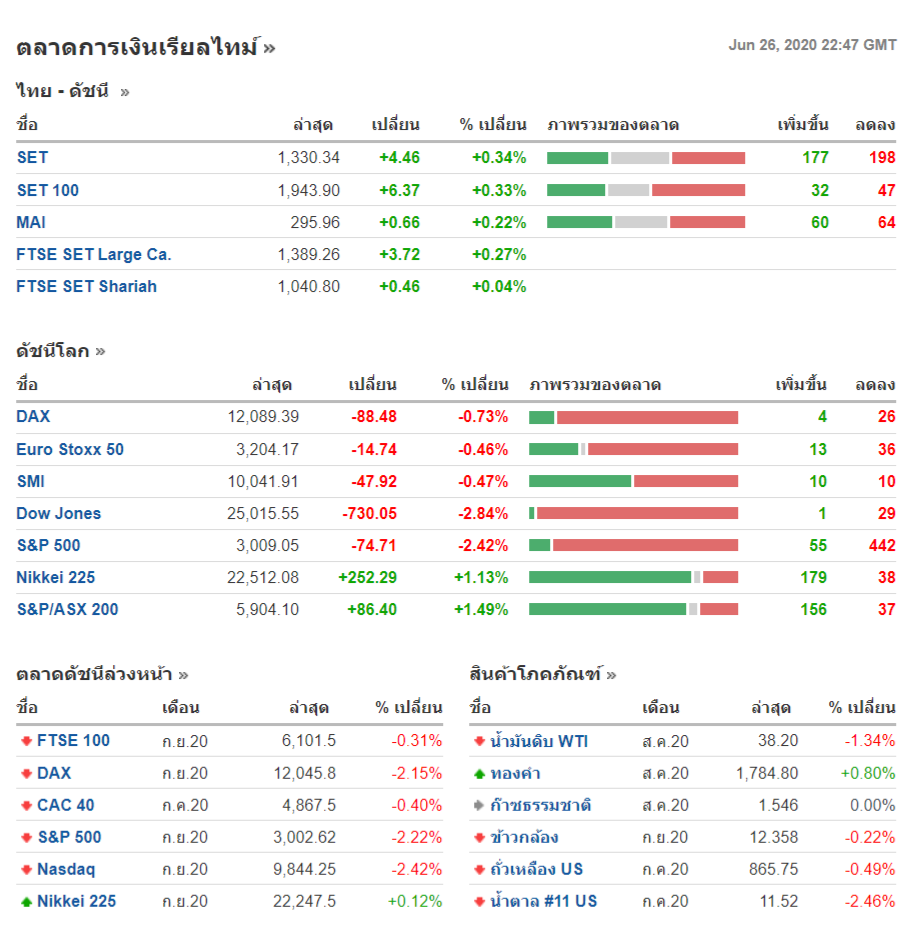Click the Dow Jones change -730.05

pos(369,514)
